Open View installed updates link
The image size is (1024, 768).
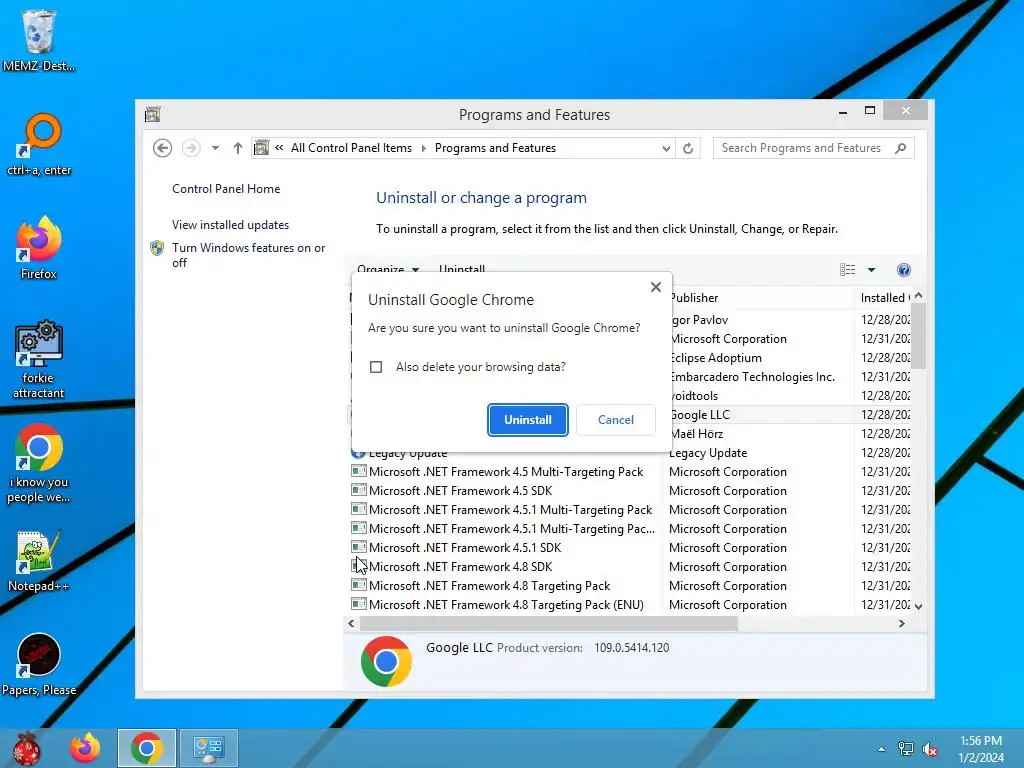click(231, 225)
